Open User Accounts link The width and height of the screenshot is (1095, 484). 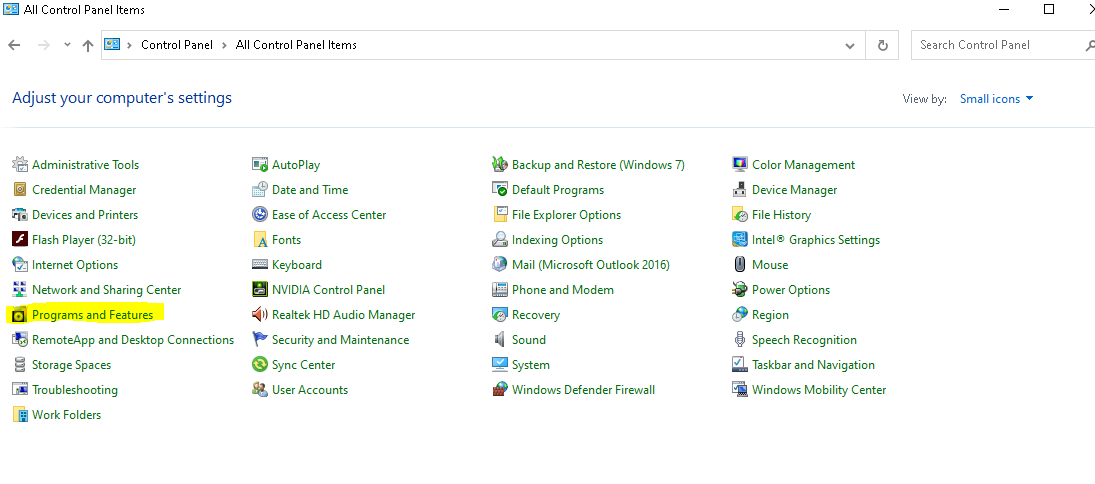[x=310, y=390]
